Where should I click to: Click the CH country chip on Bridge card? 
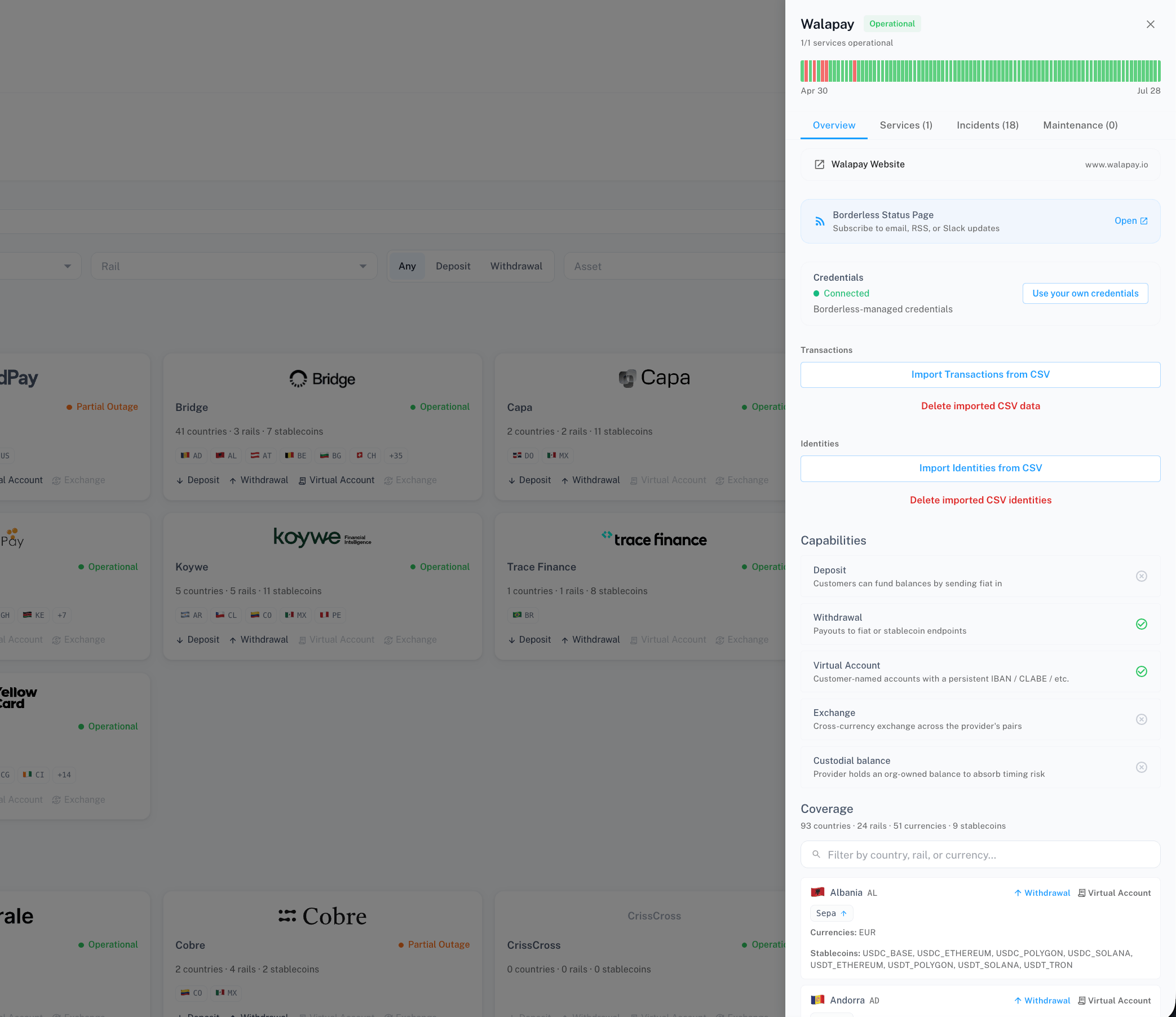pyautogui.click(x=365, y=456)
